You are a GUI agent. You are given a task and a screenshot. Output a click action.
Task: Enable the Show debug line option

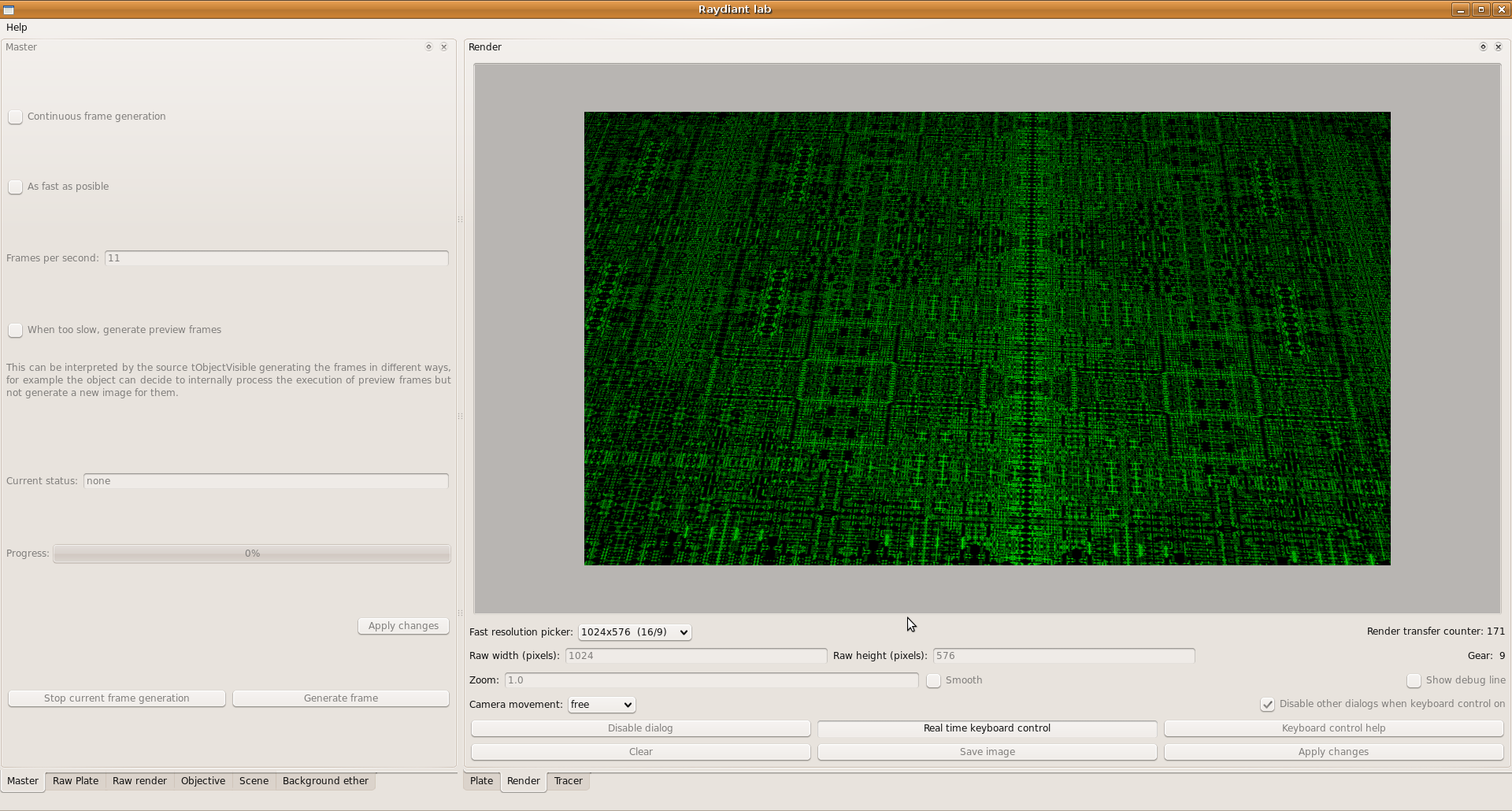coord(1414,681)
